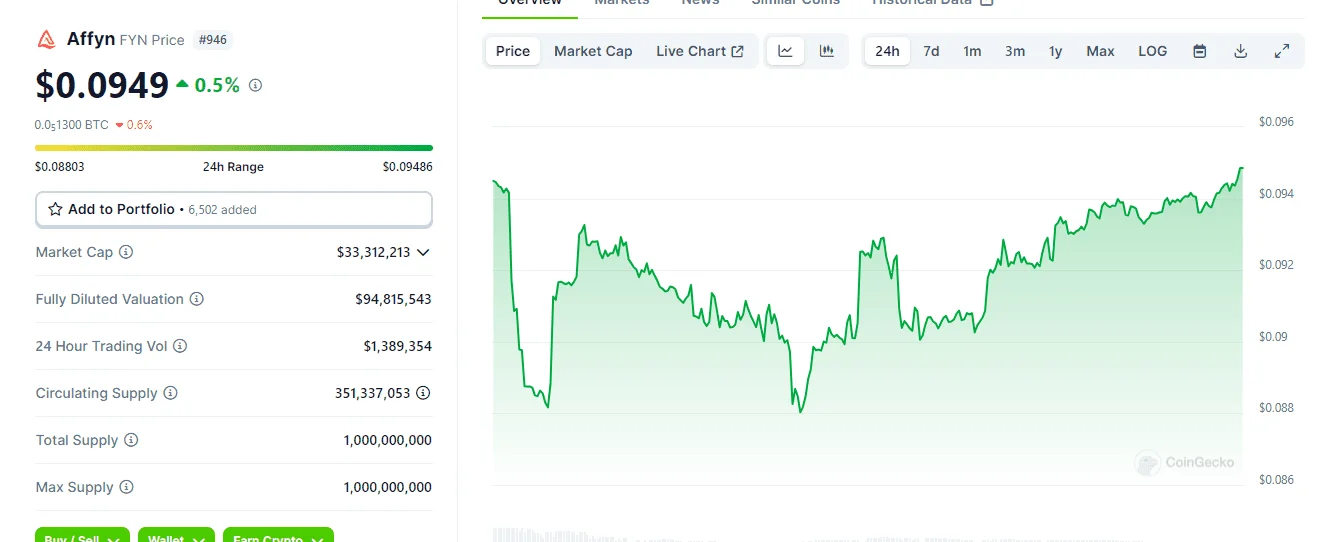Click the star icon in Add to Portfolio

pos(55,209)
